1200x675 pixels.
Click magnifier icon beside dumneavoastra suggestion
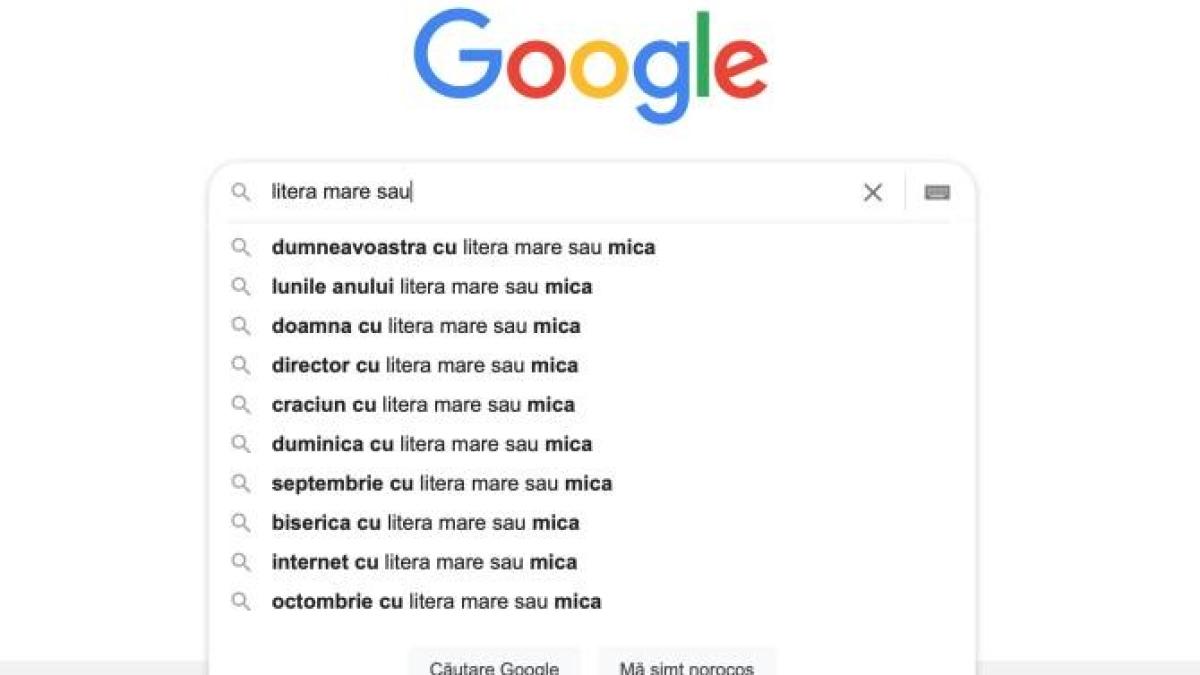(241, 247)
